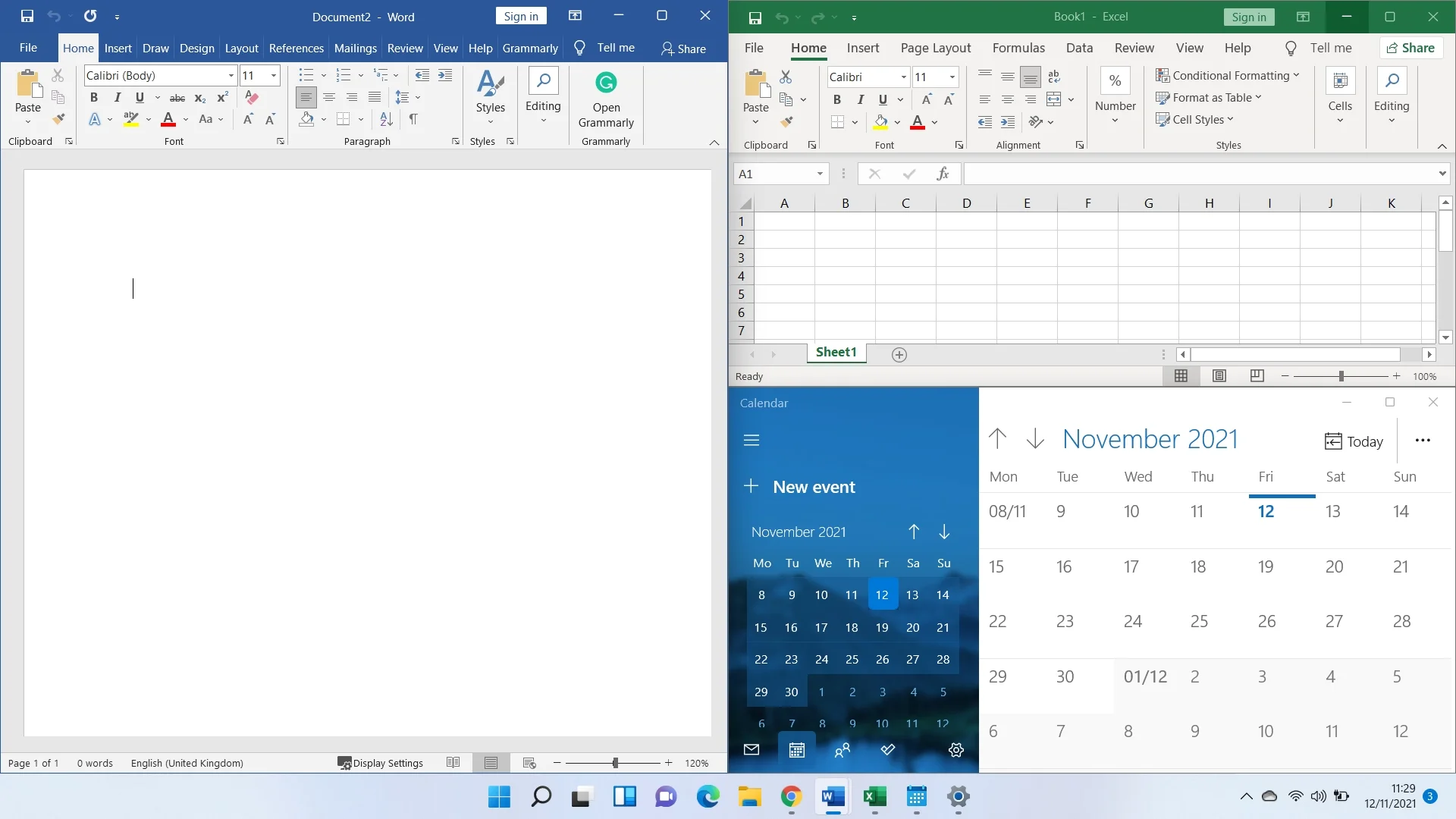The width and height of the screenshot is (1456, 819).
Task: Click the Home tab in Excel
Action: tap(808, 47)
